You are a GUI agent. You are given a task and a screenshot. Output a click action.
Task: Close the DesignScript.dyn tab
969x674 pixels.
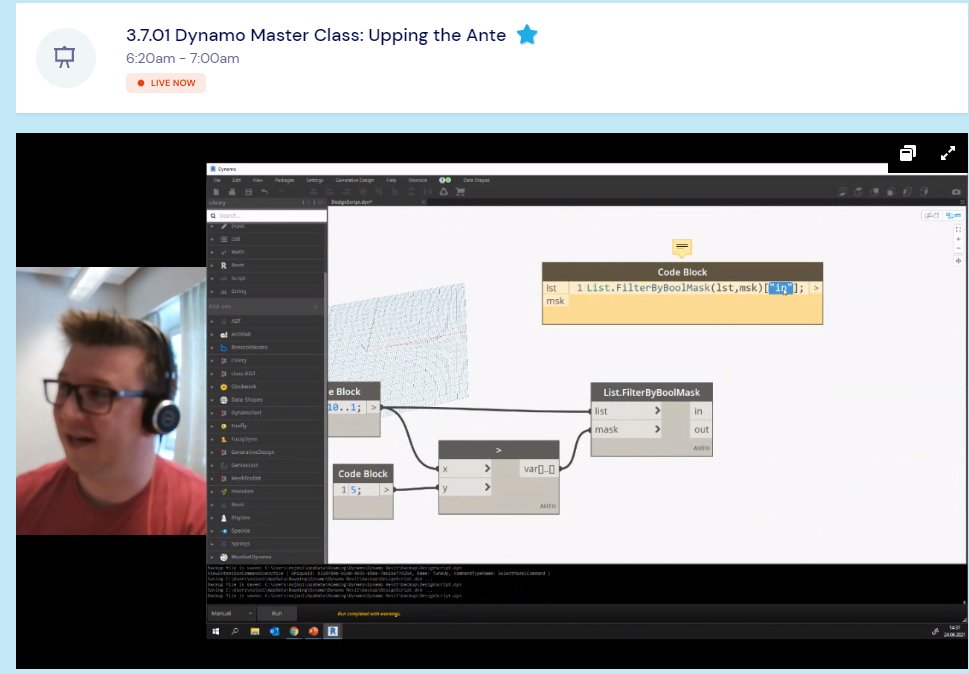pyautogui.click(x=424, y=202)
